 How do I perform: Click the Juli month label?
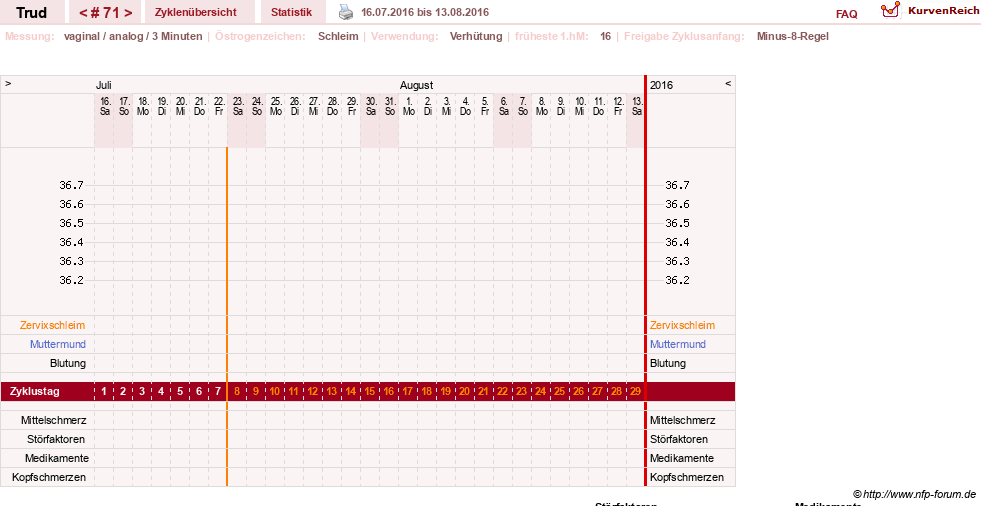coord(104,85)
